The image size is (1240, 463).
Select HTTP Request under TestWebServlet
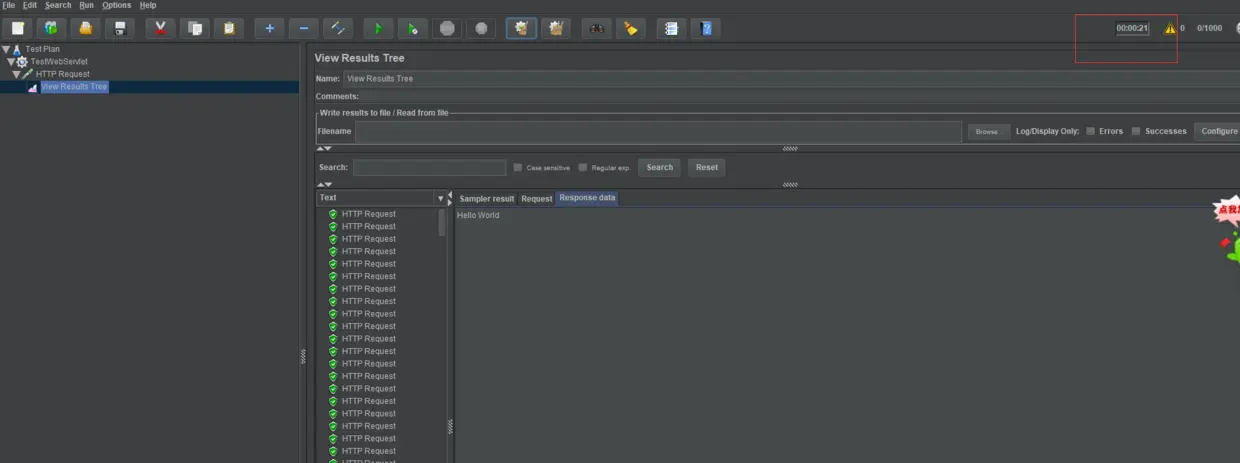[63, 74]
